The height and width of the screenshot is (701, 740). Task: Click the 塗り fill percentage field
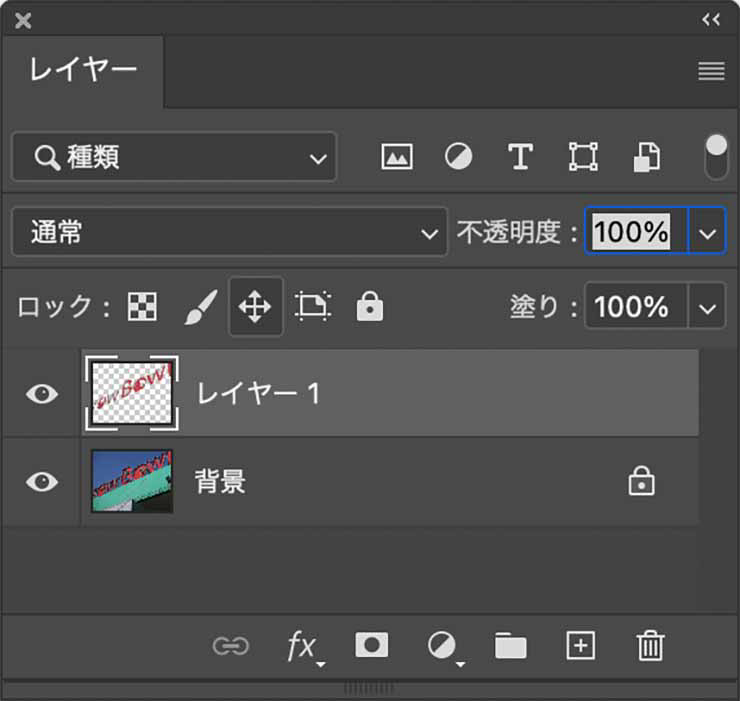[634, 307]
